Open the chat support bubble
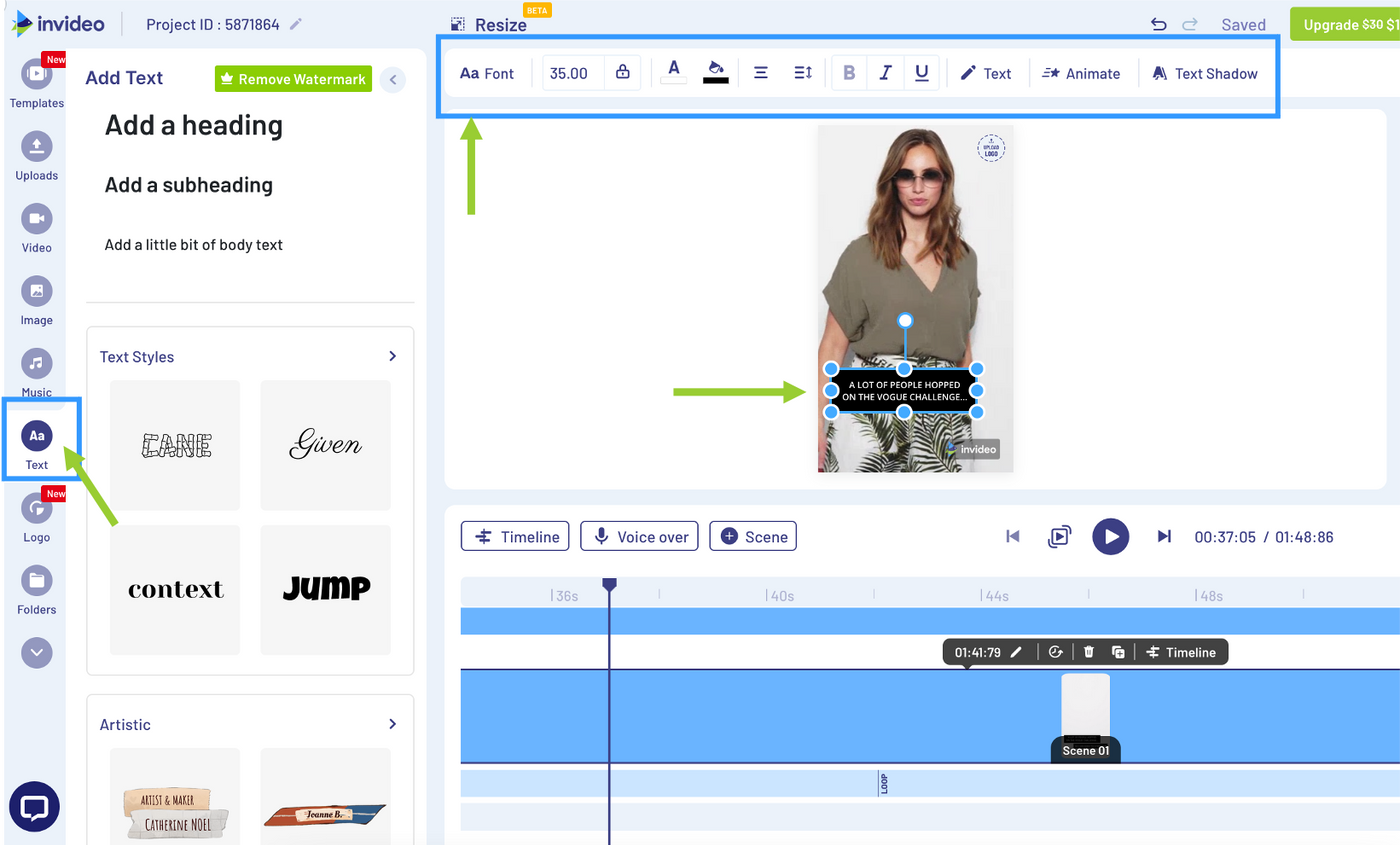1400x845 pixels. pyautogui.click(x=34, y=806)
